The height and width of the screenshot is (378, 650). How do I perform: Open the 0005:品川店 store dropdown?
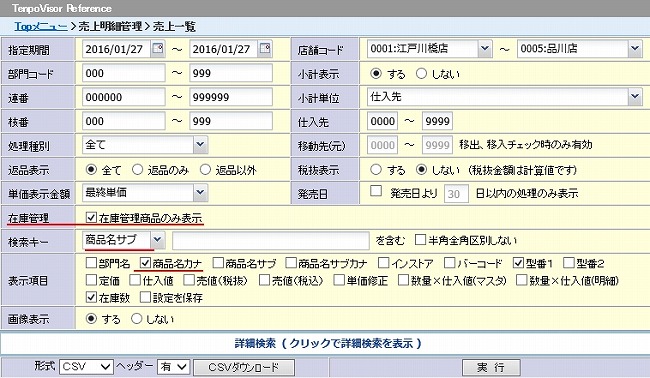coord(580,48)
